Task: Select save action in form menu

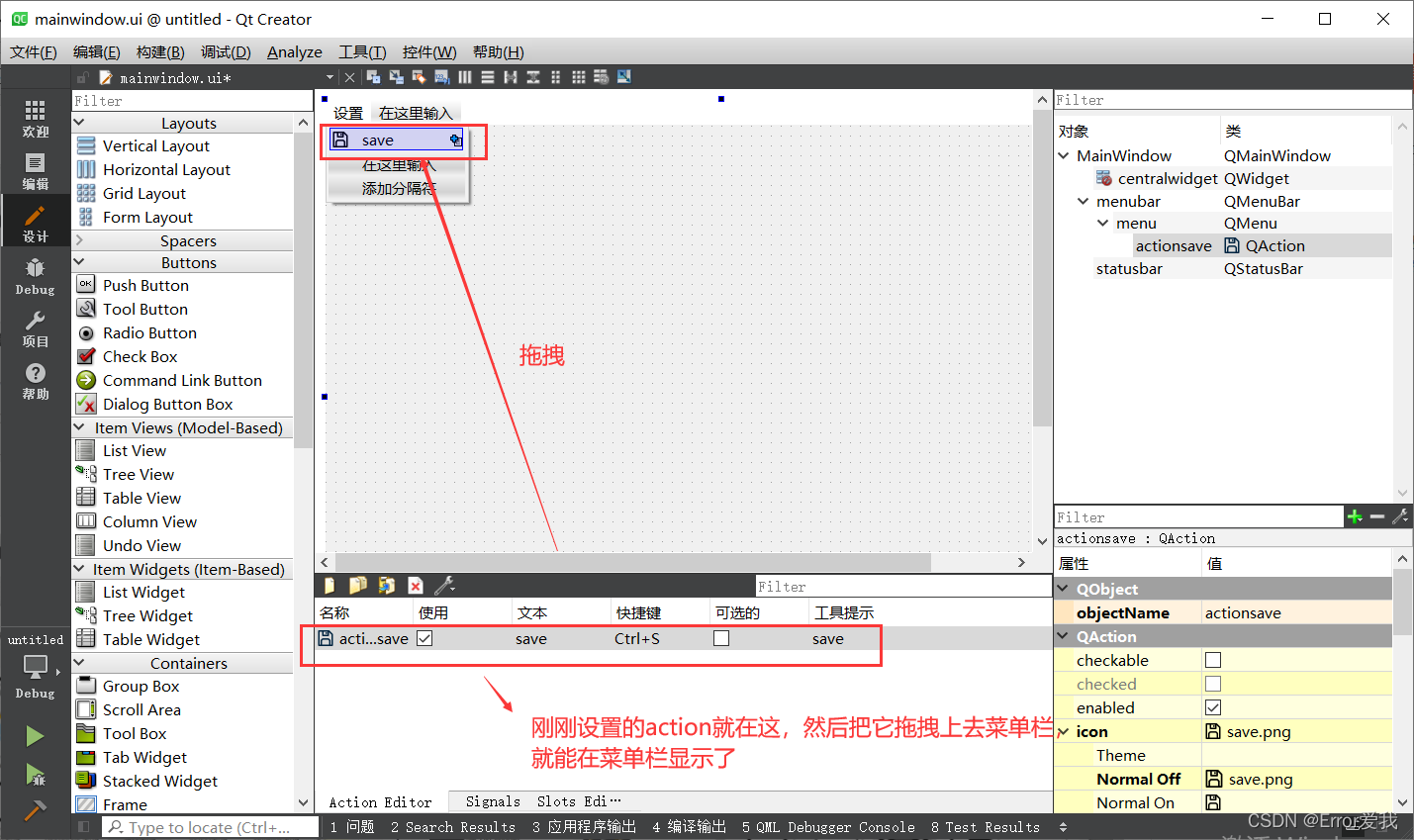Action: coord(397,140)
